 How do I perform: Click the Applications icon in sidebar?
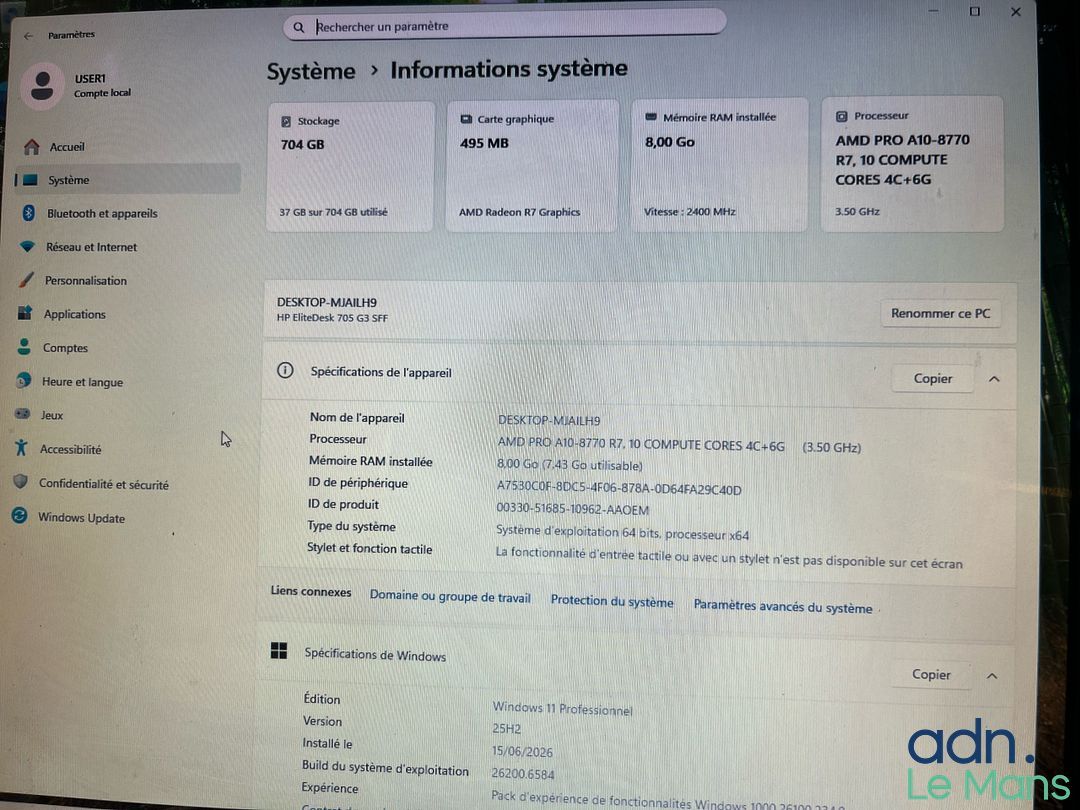(x=25, y=313)
